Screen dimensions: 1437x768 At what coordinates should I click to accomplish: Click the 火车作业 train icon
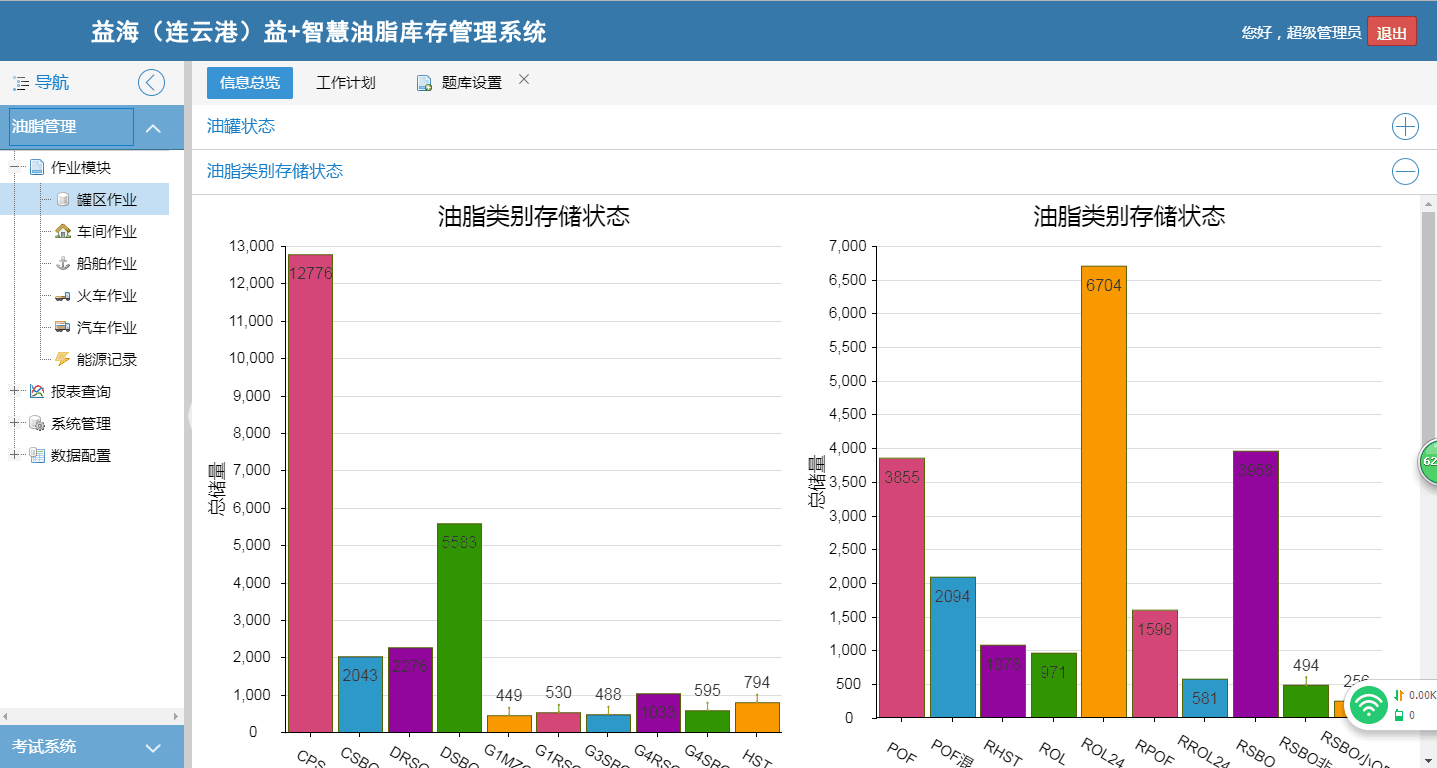coord(63,296)
